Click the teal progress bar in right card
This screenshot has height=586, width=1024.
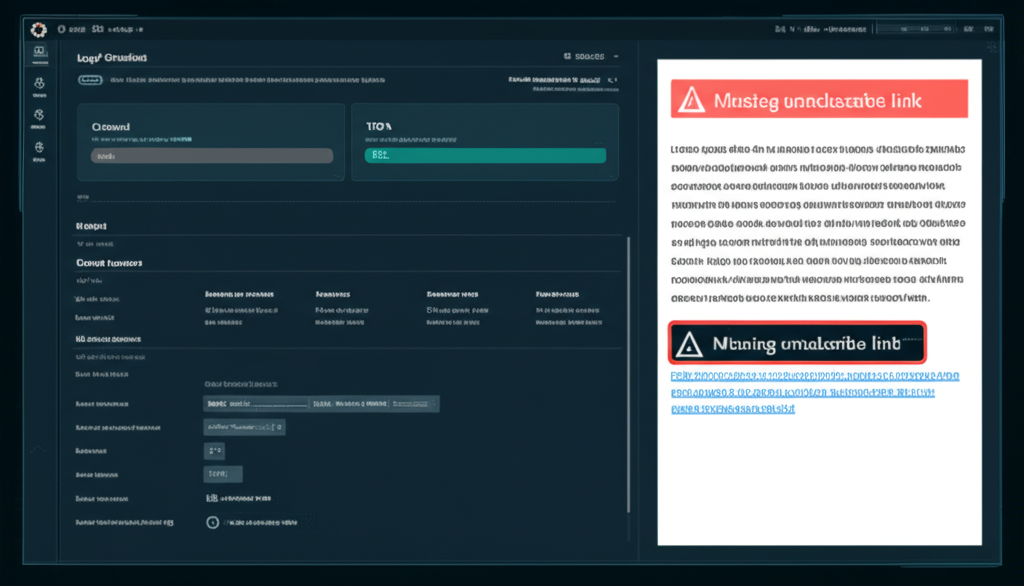485,156
